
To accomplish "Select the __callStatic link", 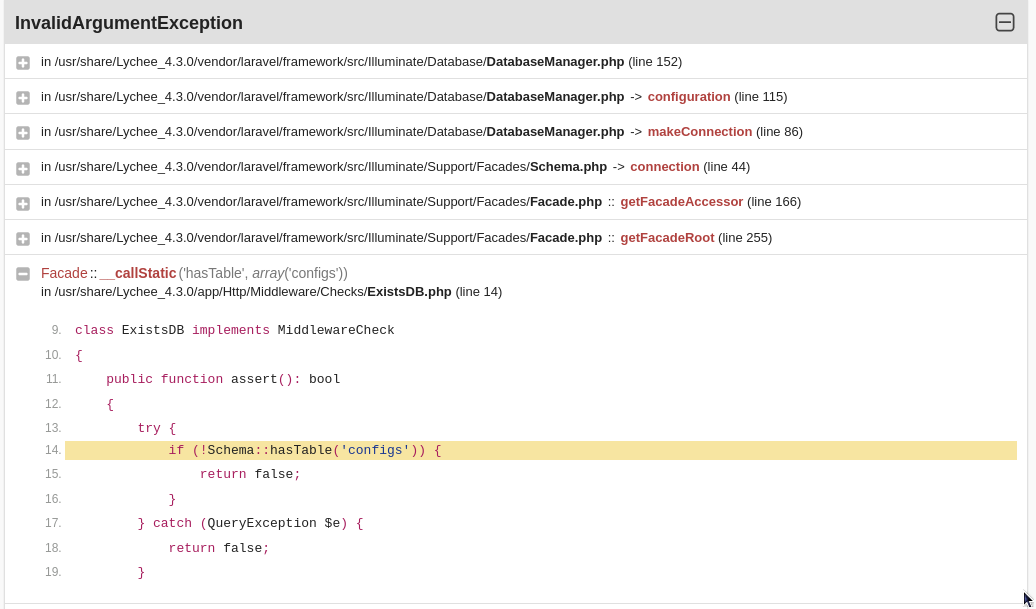I will click(140, 272).
